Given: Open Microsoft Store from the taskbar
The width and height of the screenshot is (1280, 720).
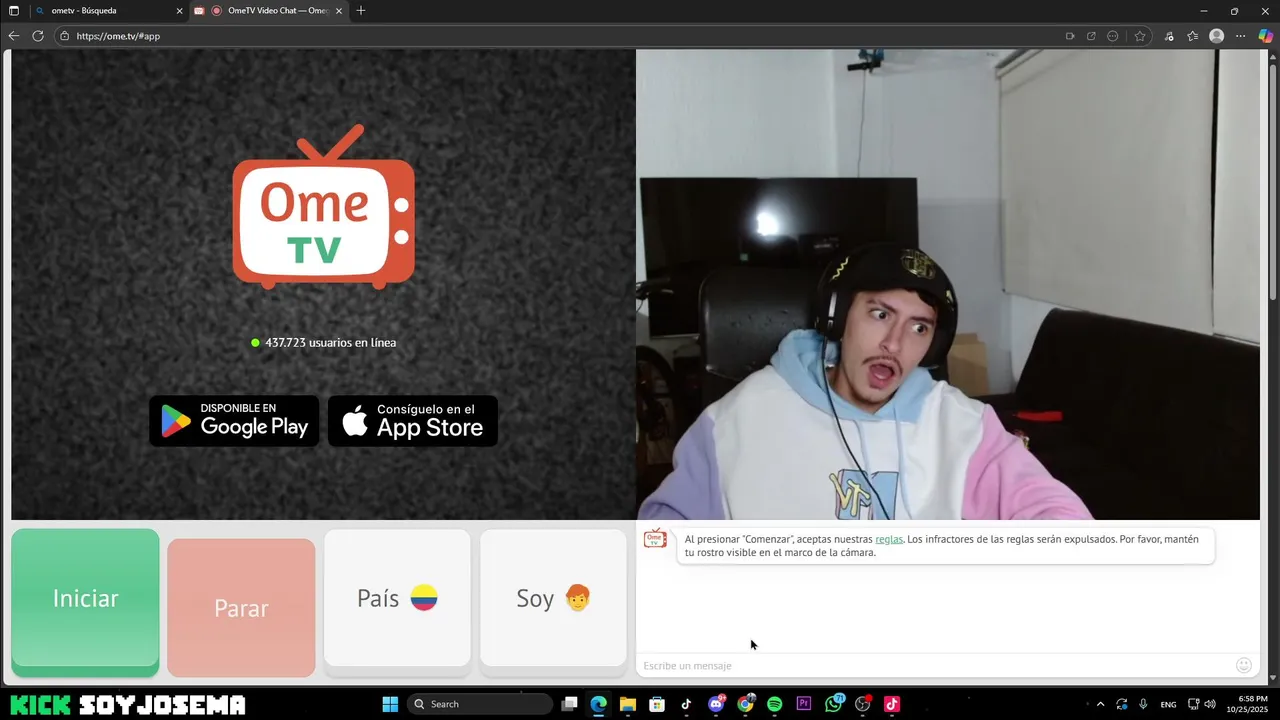Looking at the screenshot, I should tap(657, 704).
